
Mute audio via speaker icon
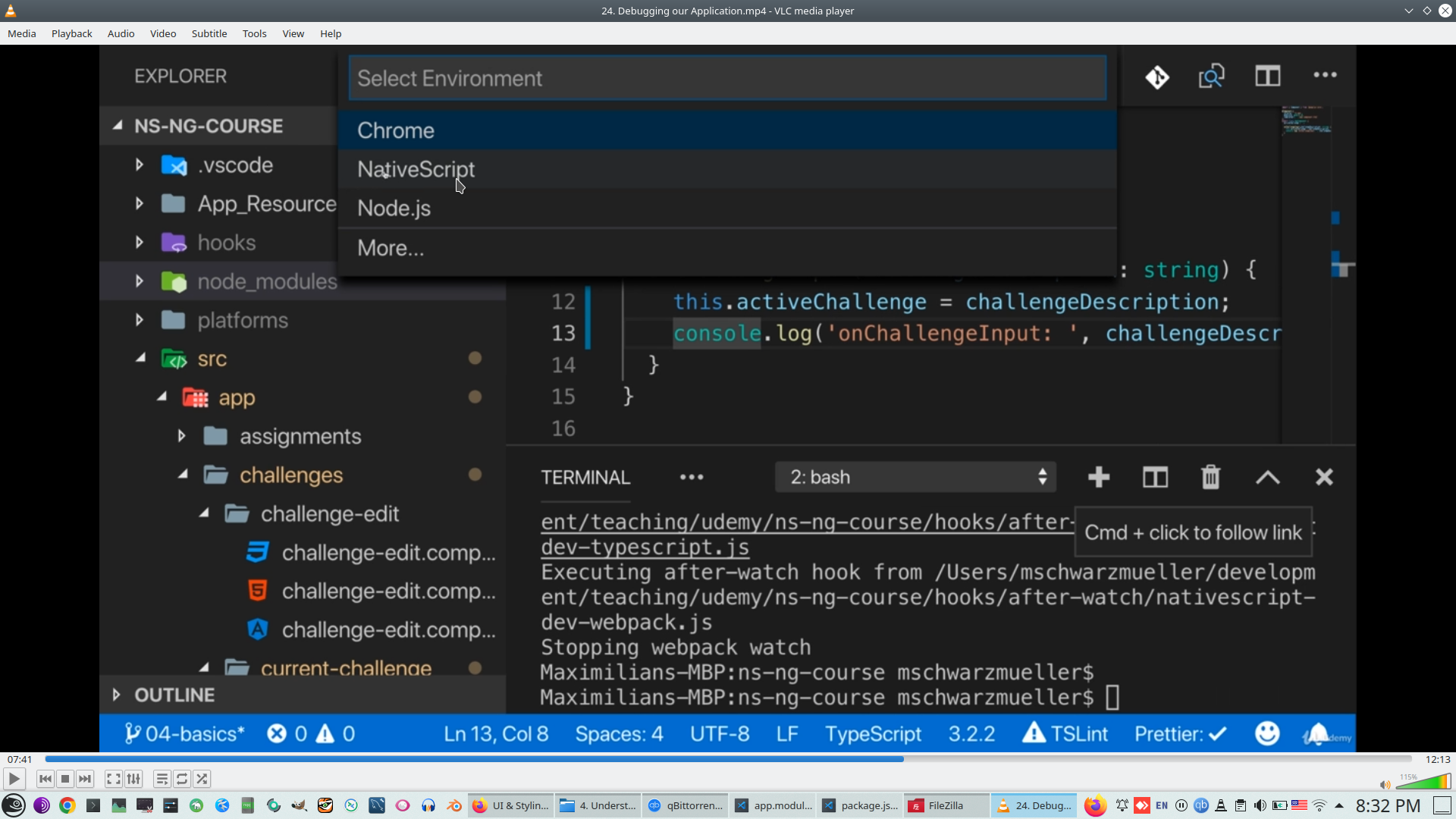click(1385, 784)
